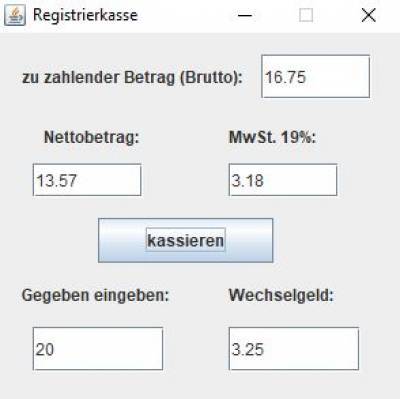Click the greyed-out maximize window icon
Image resolution: width=400 pixels, height=399 pixels.
coord(306,15)
